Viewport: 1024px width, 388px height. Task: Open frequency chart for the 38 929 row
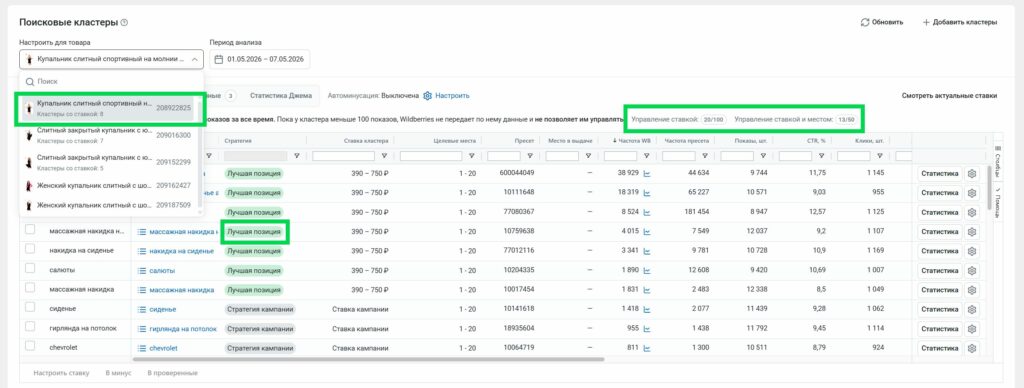(647, 173)
